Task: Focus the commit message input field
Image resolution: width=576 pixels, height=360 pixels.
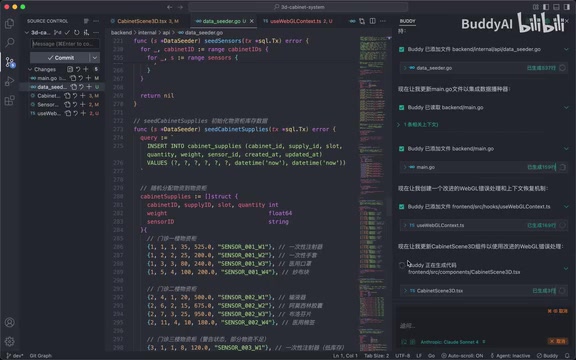Action: point(65,44)
